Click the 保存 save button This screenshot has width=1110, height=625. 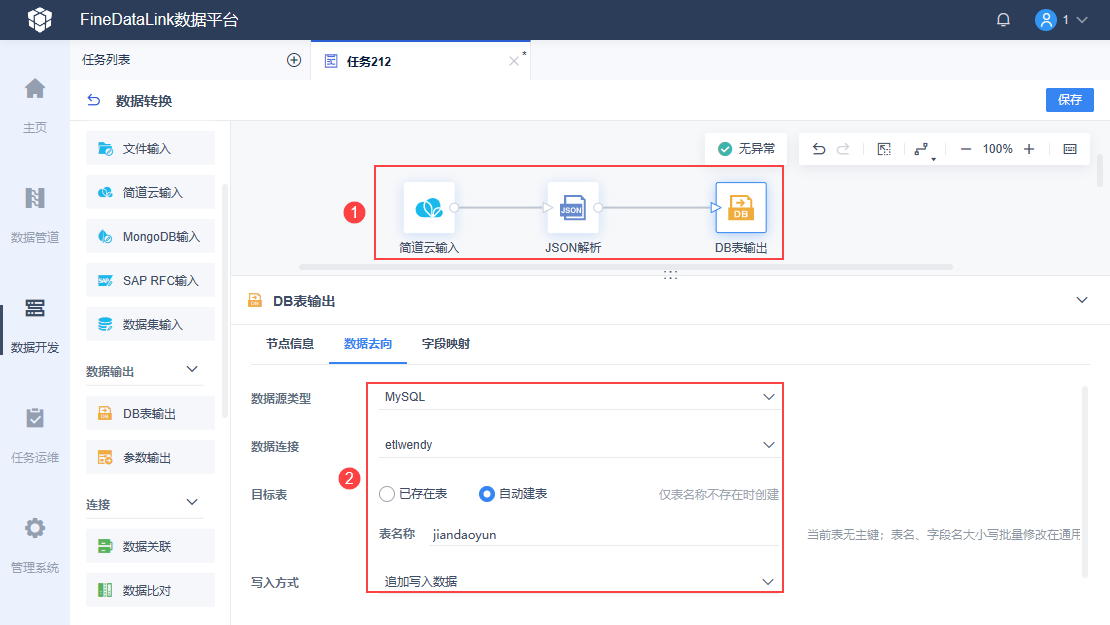point(1070,100)
